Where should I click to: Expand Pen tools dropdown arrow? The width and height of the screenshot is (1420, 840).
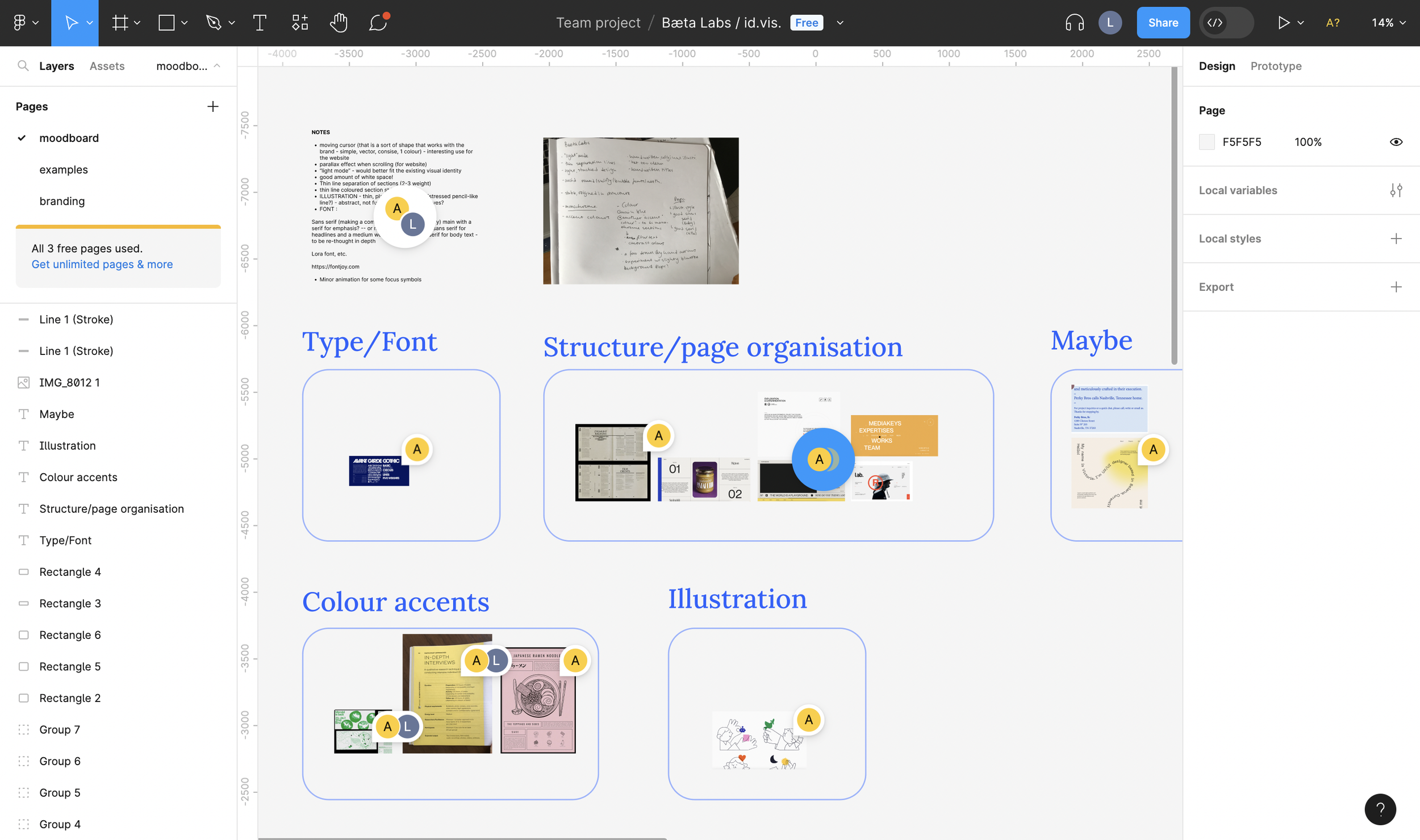(x=231, y=23)
